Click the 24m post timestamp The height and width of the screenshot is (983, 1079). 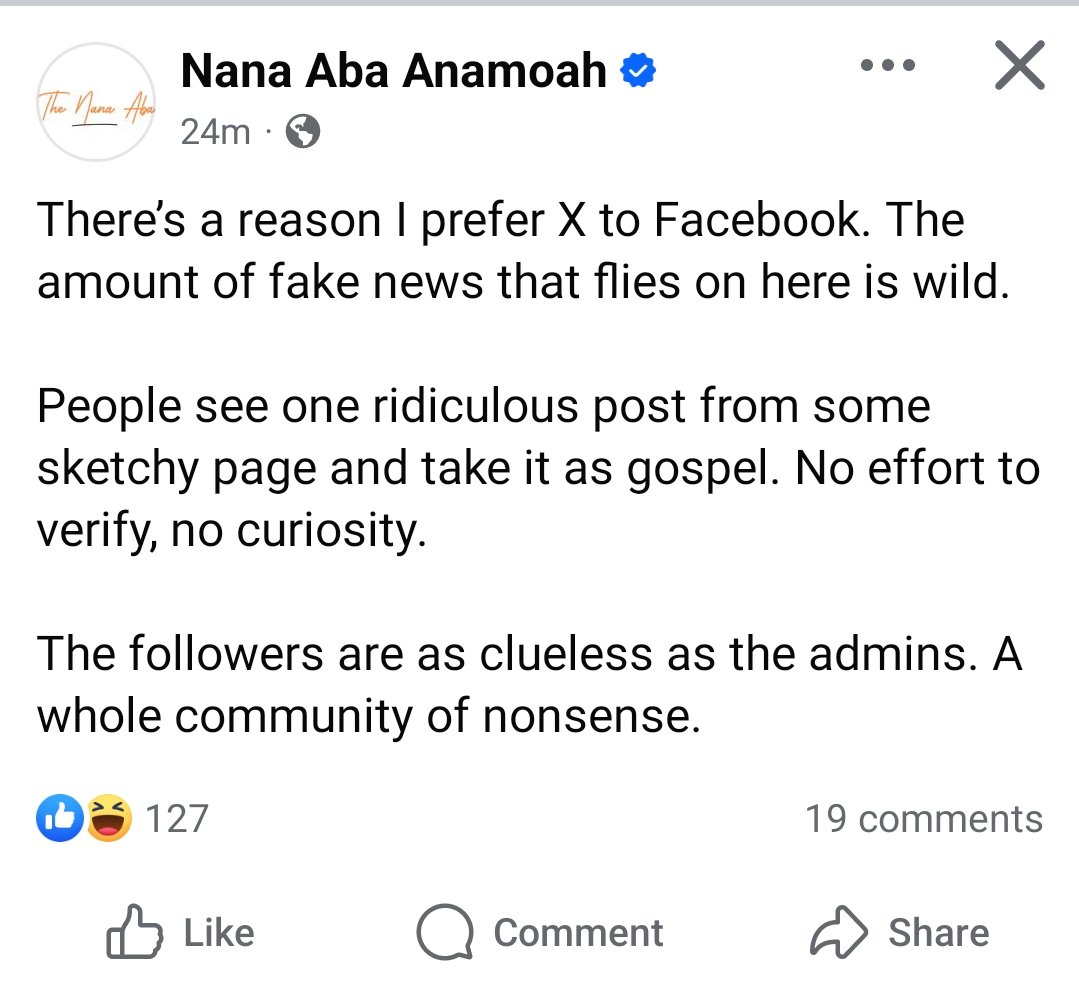click(215, 131)
